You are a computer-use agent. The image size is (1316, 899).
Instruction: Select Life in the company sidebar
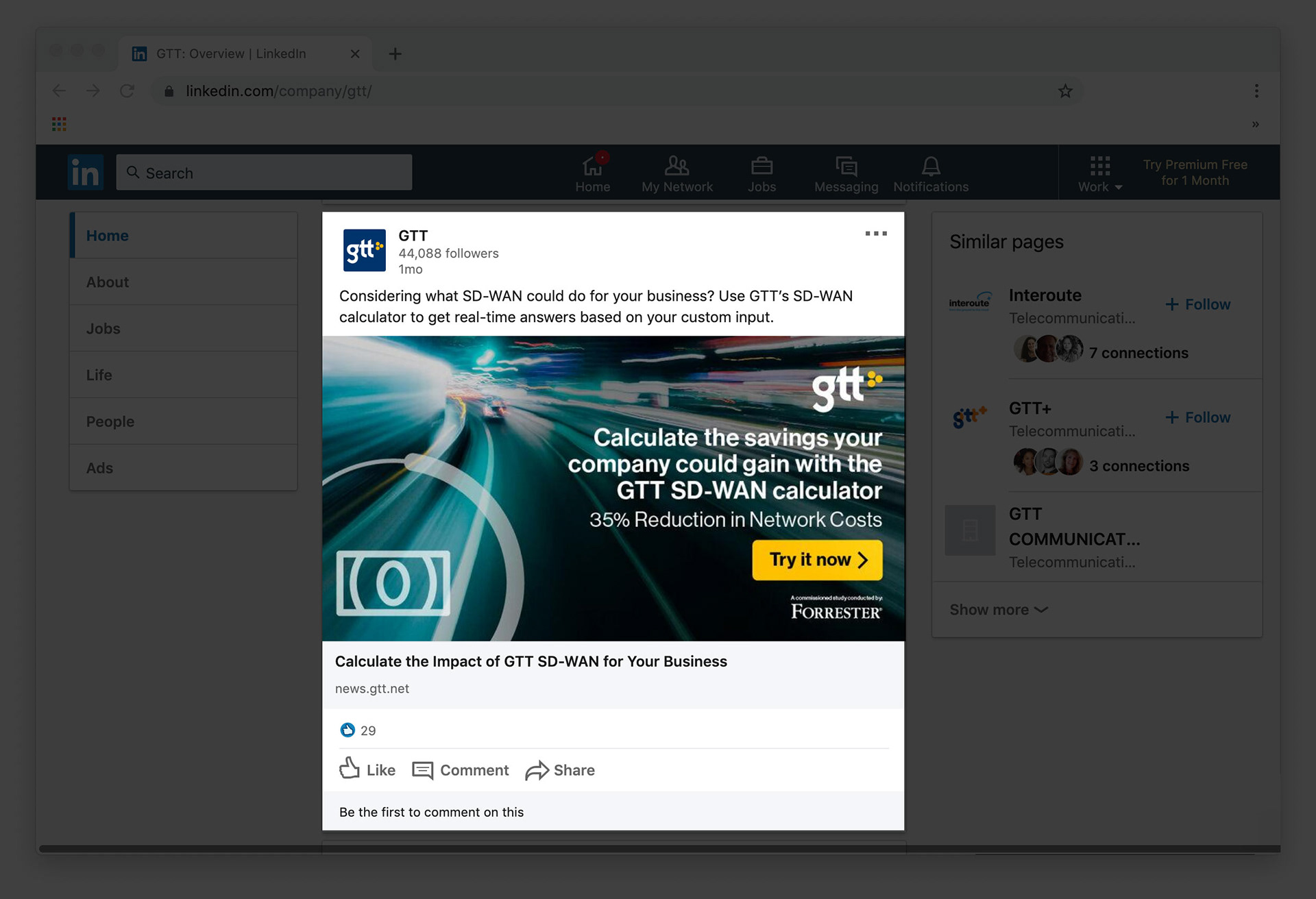184,375
